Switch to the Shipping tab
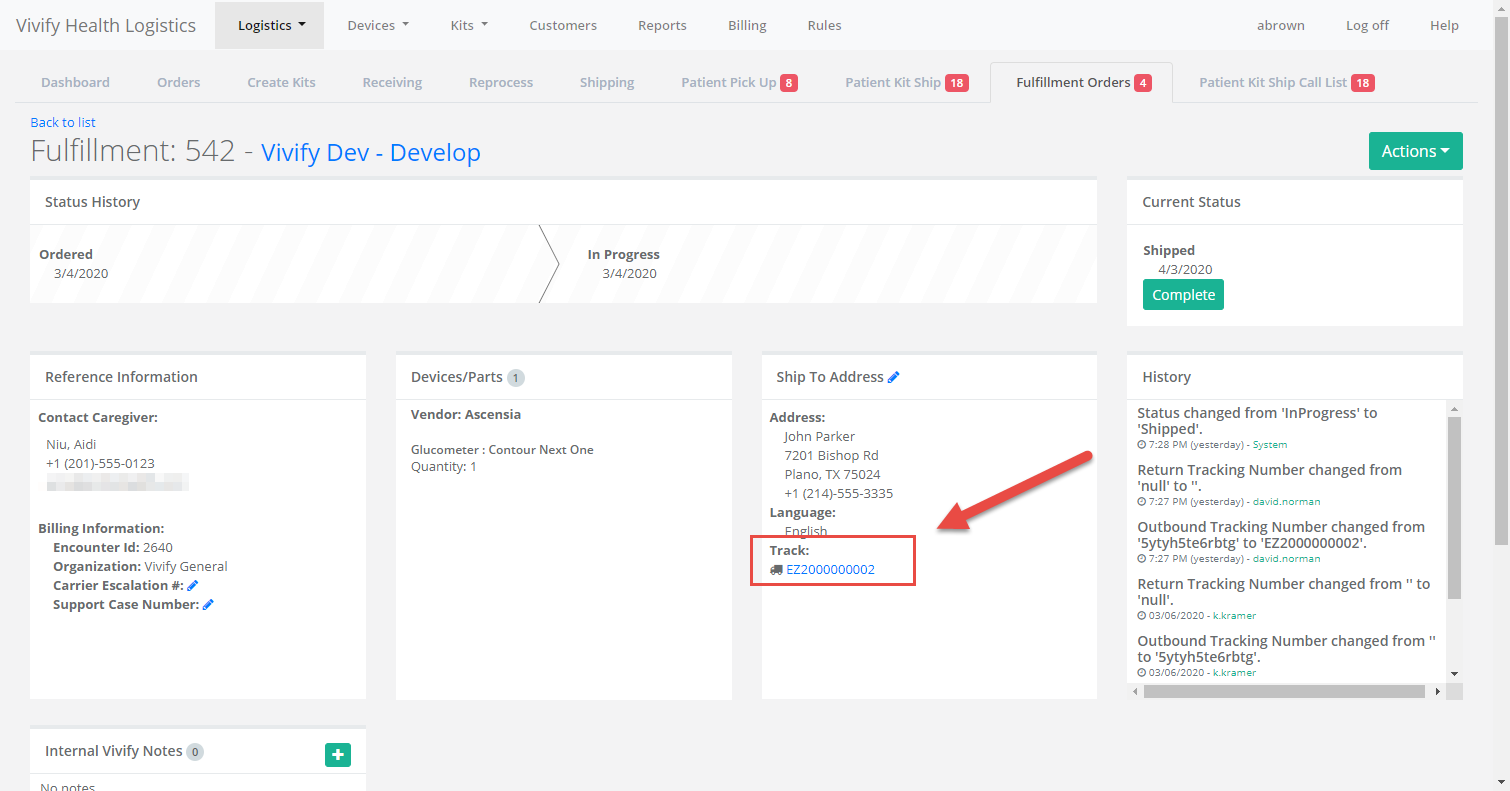This screenshot has height=791, width=1510. (x=606, y=82)
